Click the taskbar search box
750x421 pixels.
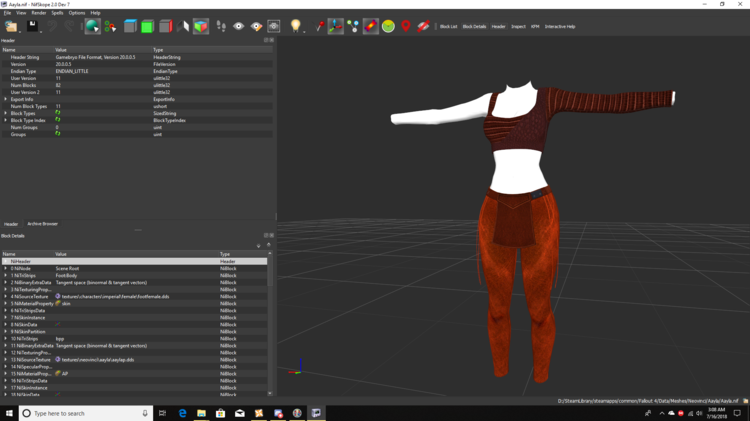pos(86,413)
